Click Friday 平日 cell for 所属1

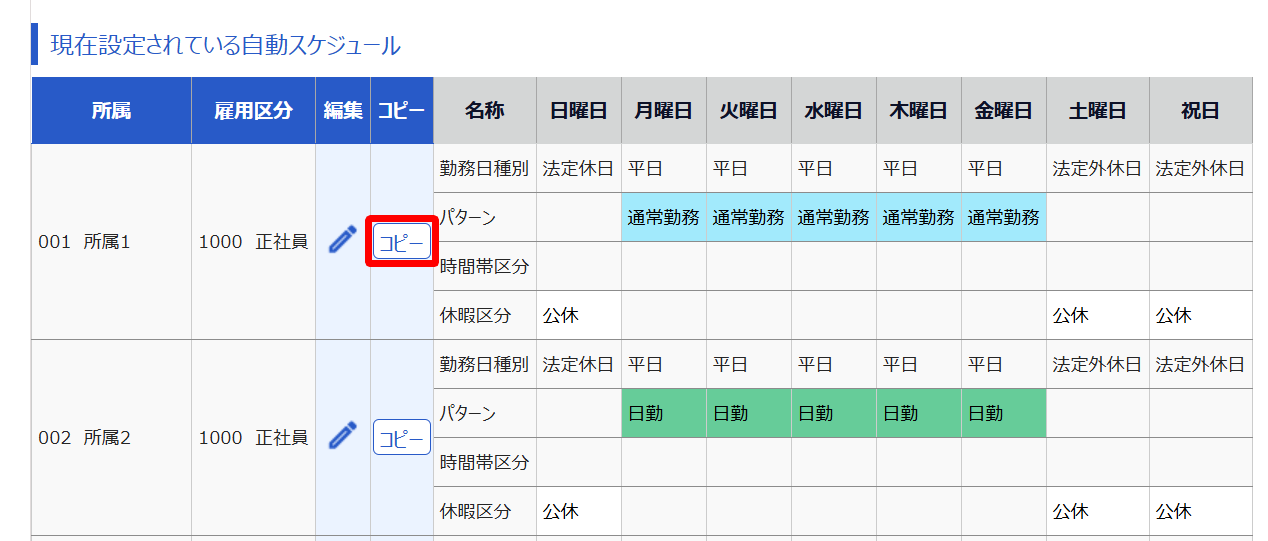coord(1004,169)
